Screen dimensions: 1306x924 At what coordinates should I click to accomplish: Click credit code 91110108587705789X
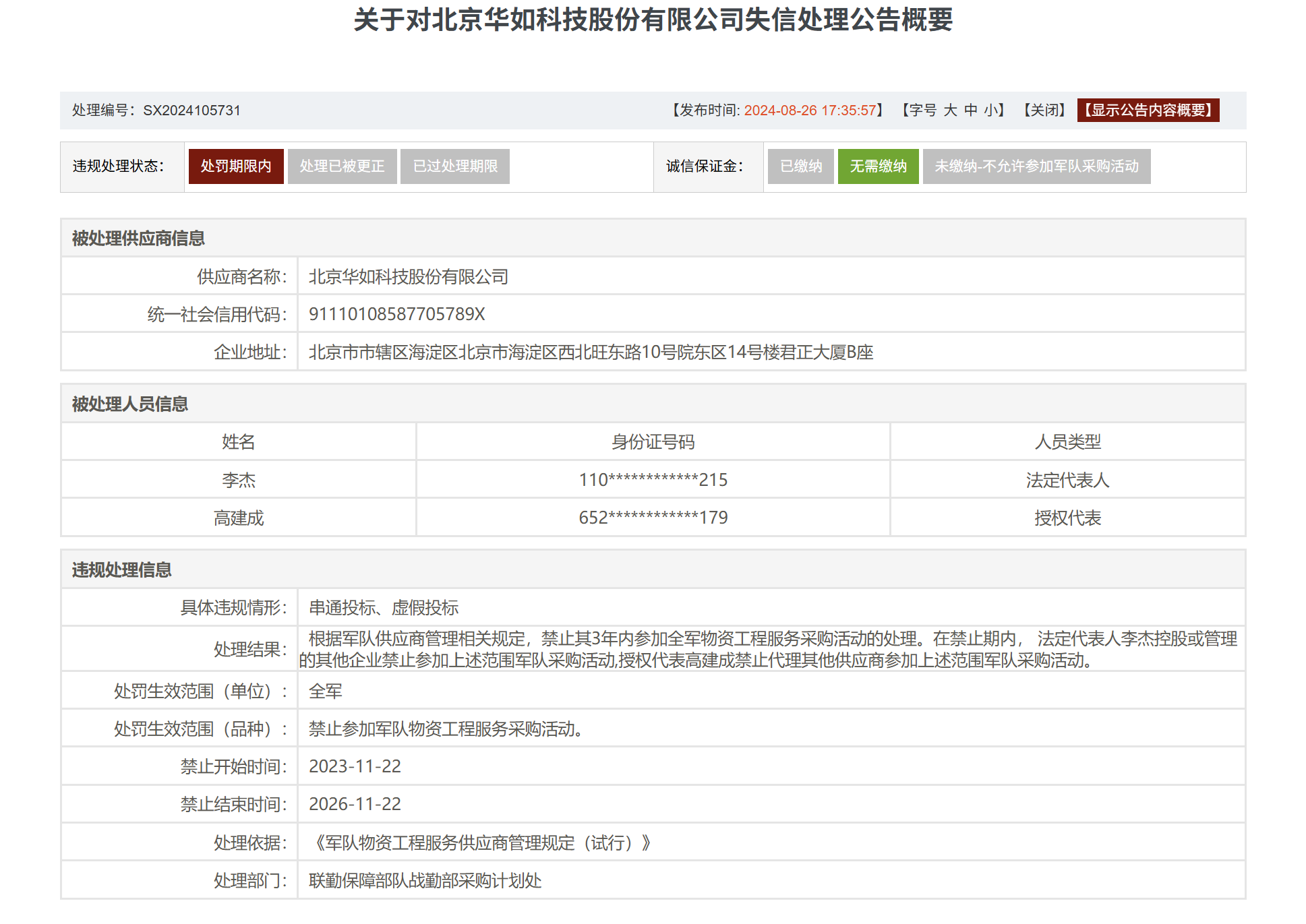pyautogui.click(x=397, y=314)
